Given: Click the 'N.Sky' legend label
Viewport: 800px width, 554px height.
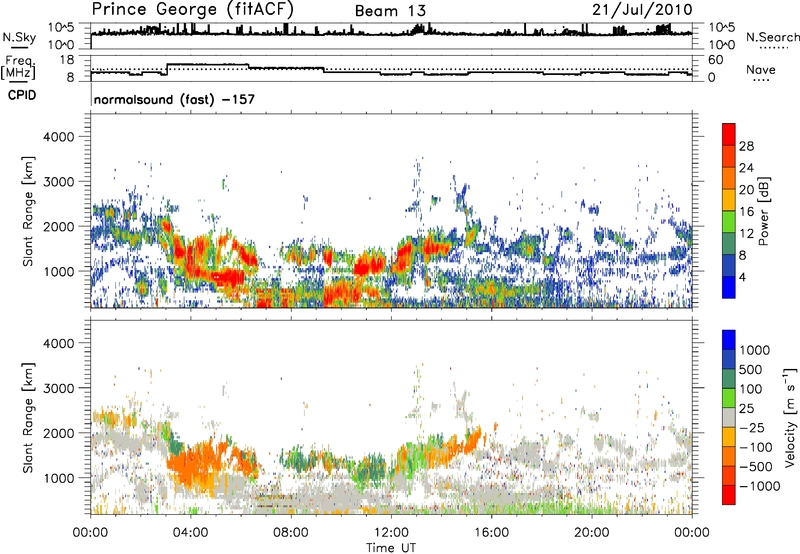Looking at the screenshot, I should pyautogui.click(x=19, y=38).
